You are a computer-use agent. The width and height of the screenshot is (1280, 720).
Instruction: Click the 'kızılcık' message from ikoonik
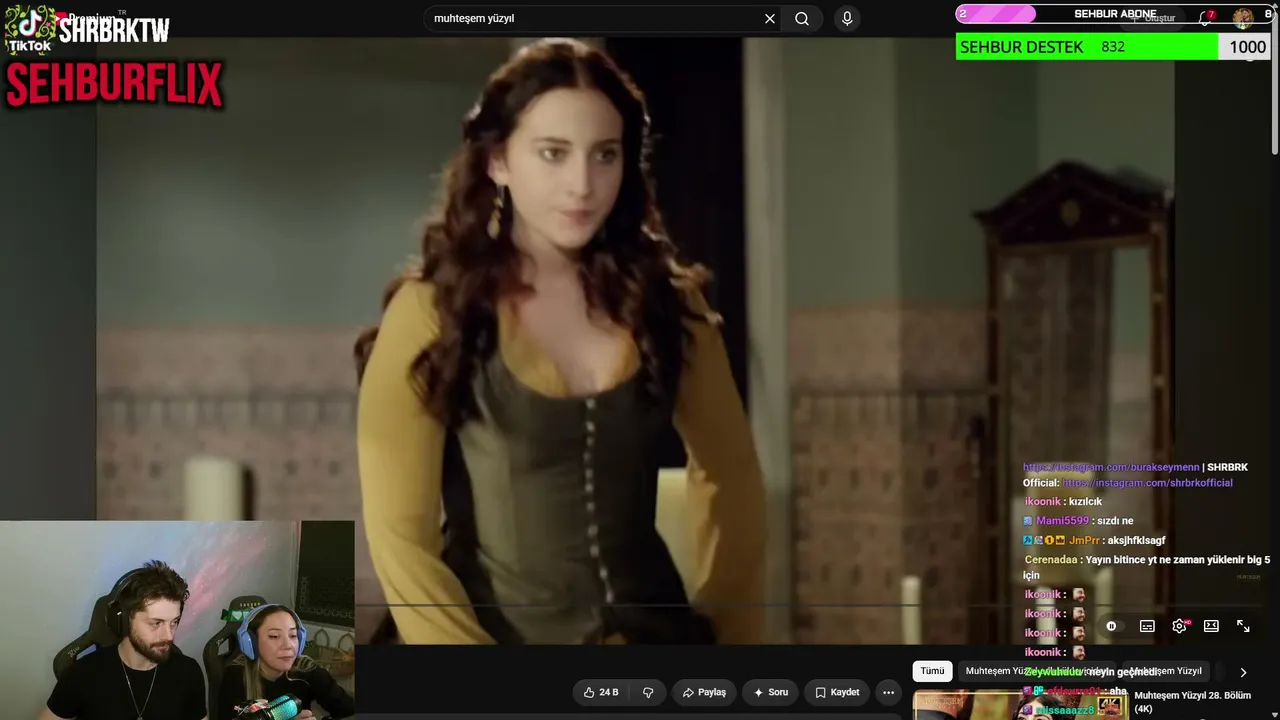coord(1085,502)
